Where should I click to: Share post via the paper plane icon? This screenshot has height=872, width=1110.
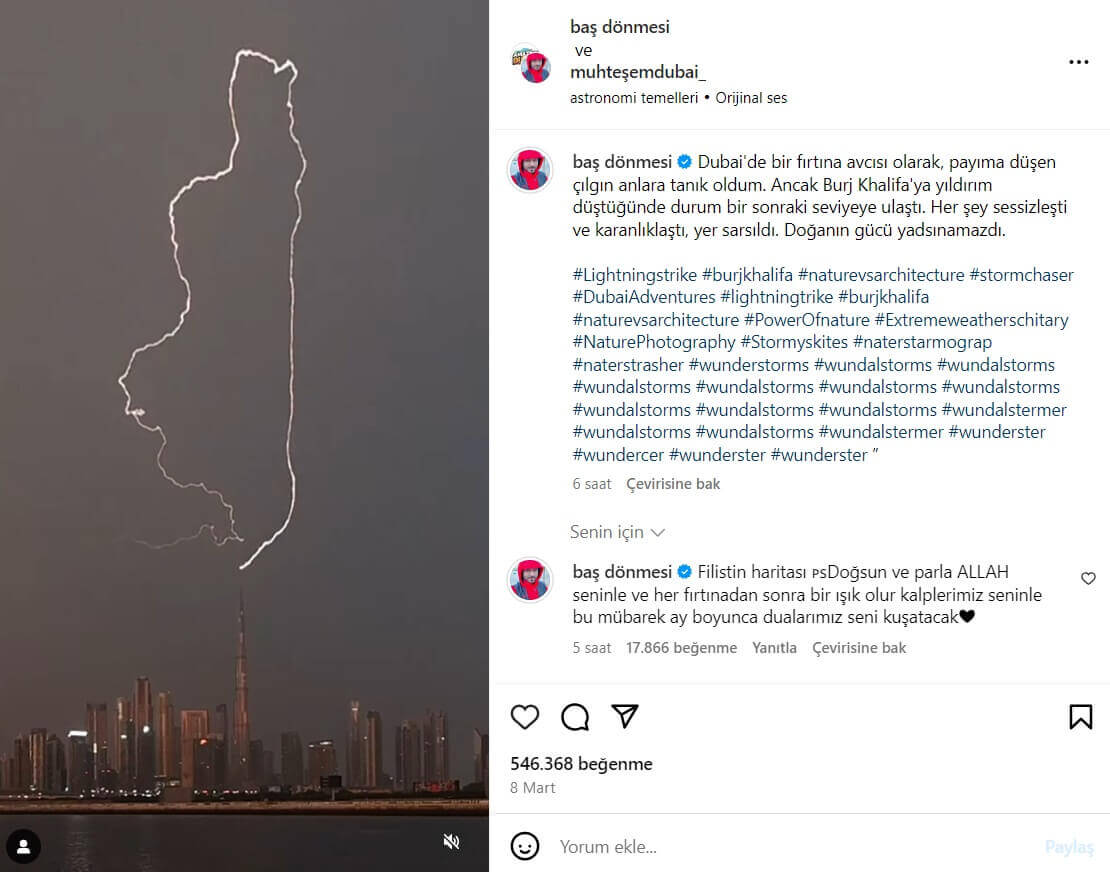(x=624, y=716)
